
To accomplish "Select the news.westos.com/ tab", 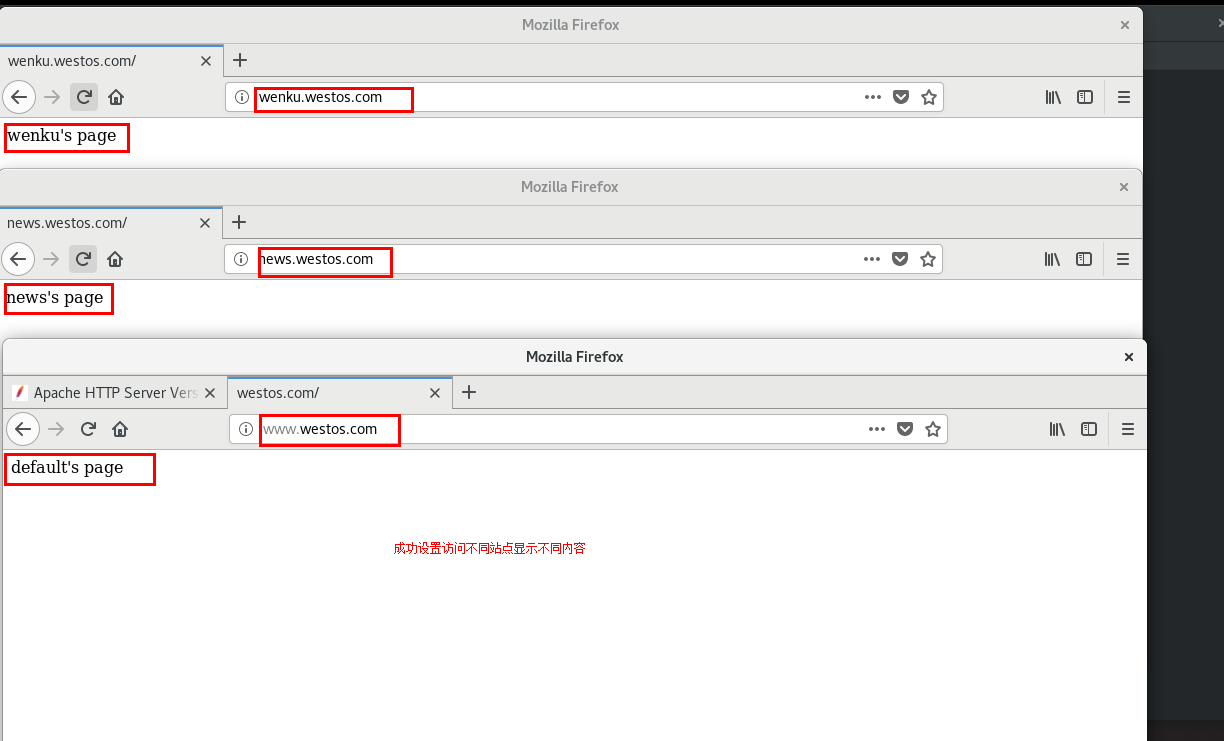I will coord(111,223).
